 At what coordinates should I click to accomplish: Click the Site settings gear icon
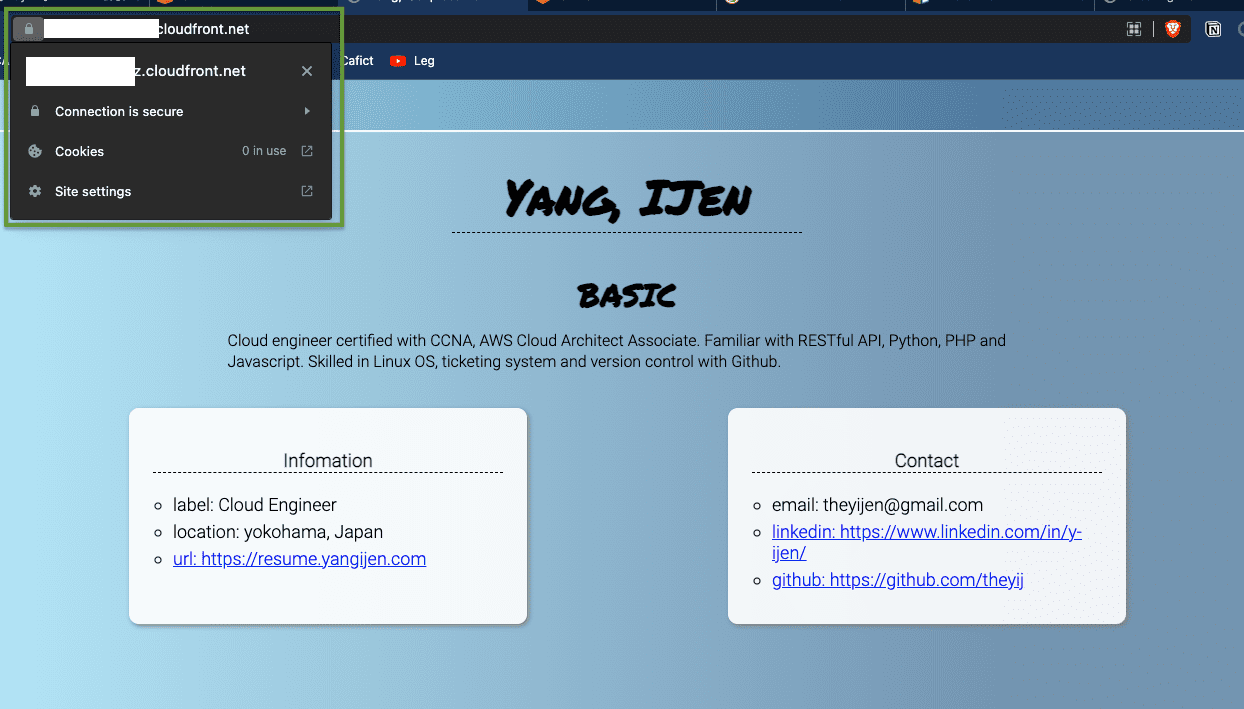(35, 191)
